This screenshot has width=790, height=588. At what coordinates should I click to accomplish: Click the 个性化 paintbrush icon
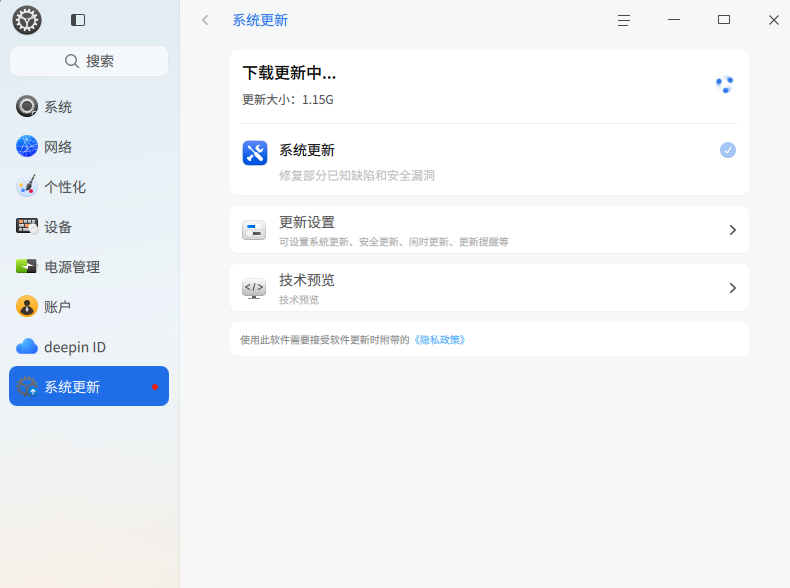click(27, 186)
